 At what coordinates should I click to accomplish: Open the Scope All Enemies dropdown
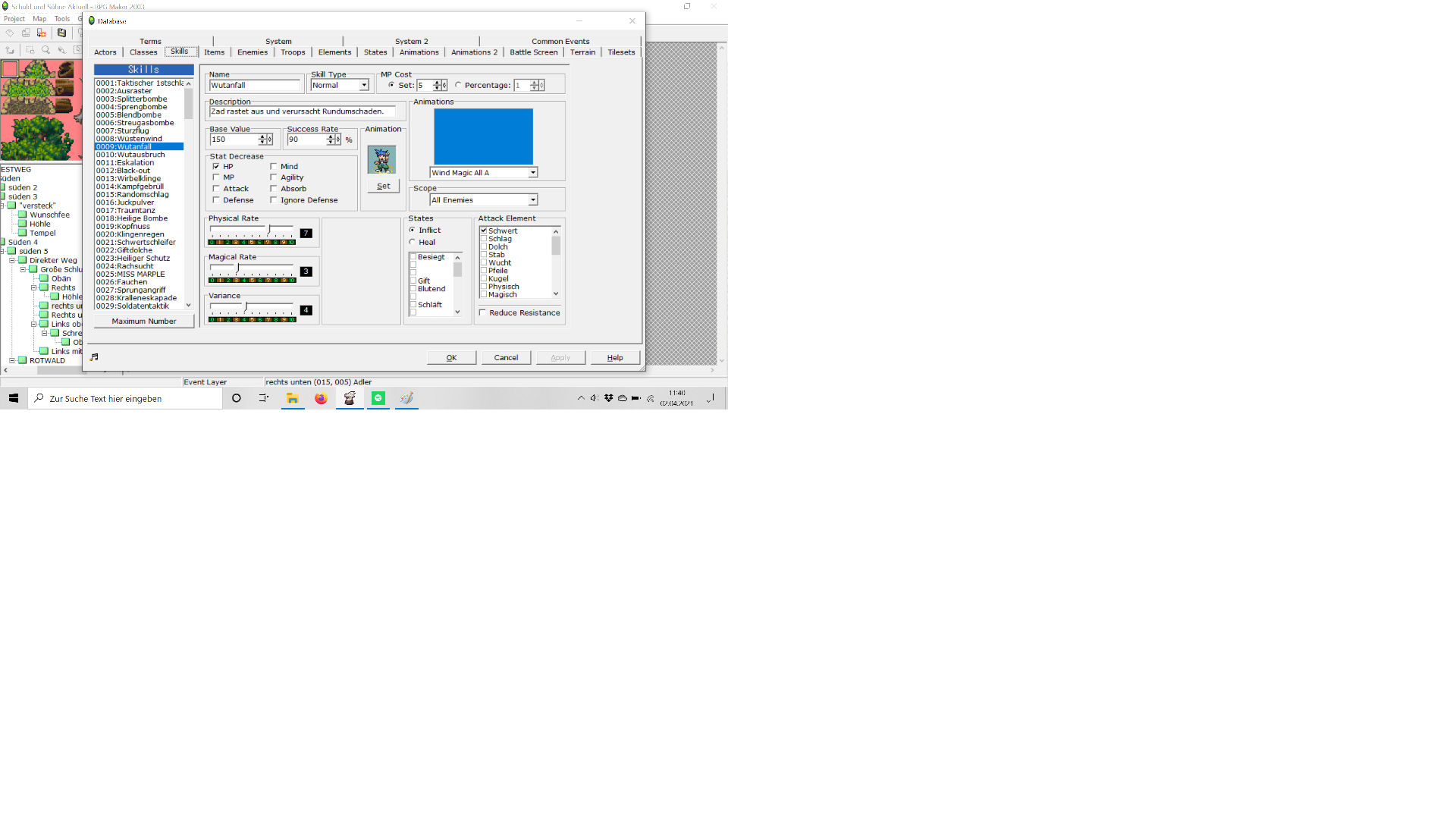click(533, 200)
